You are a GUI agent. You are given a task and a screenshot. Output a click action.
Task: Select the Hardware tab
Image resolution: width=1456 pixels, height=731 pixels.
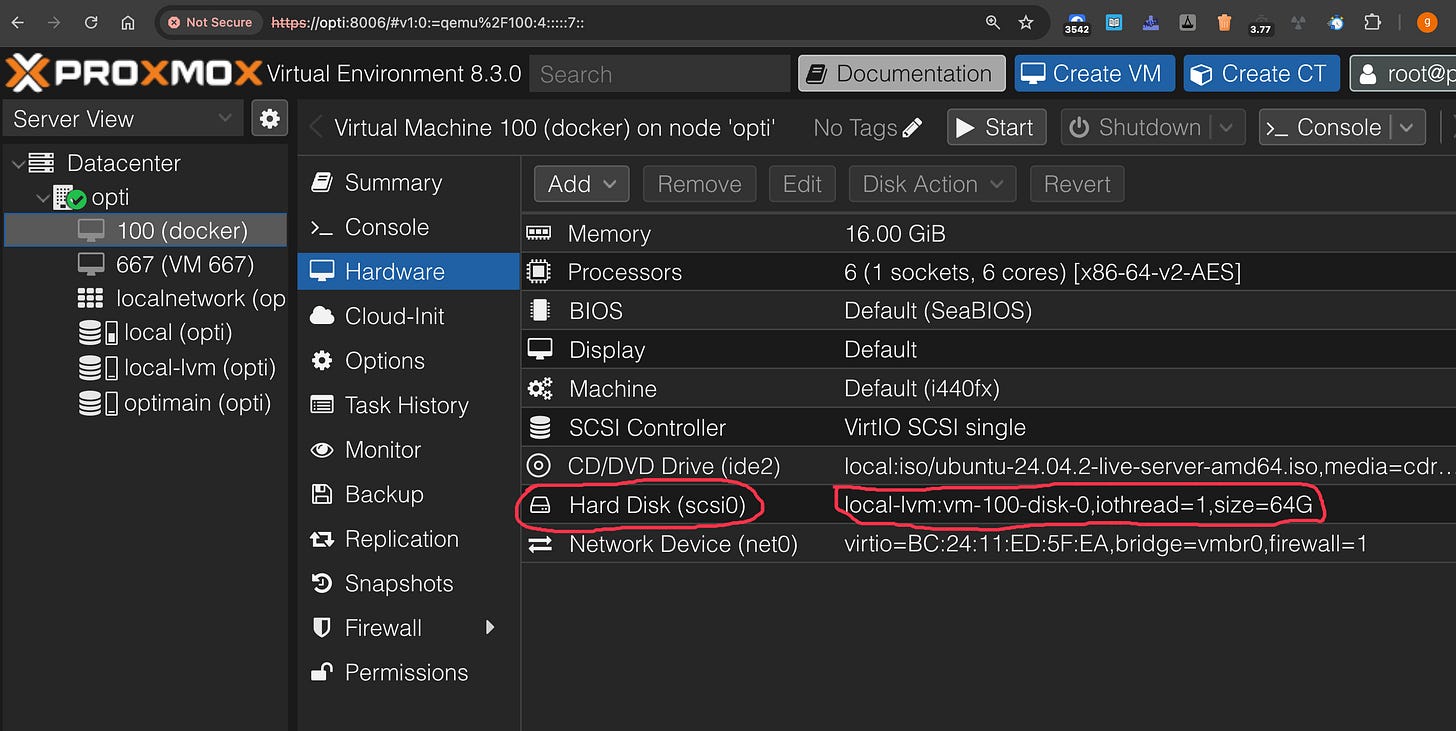tap(409, 271)
